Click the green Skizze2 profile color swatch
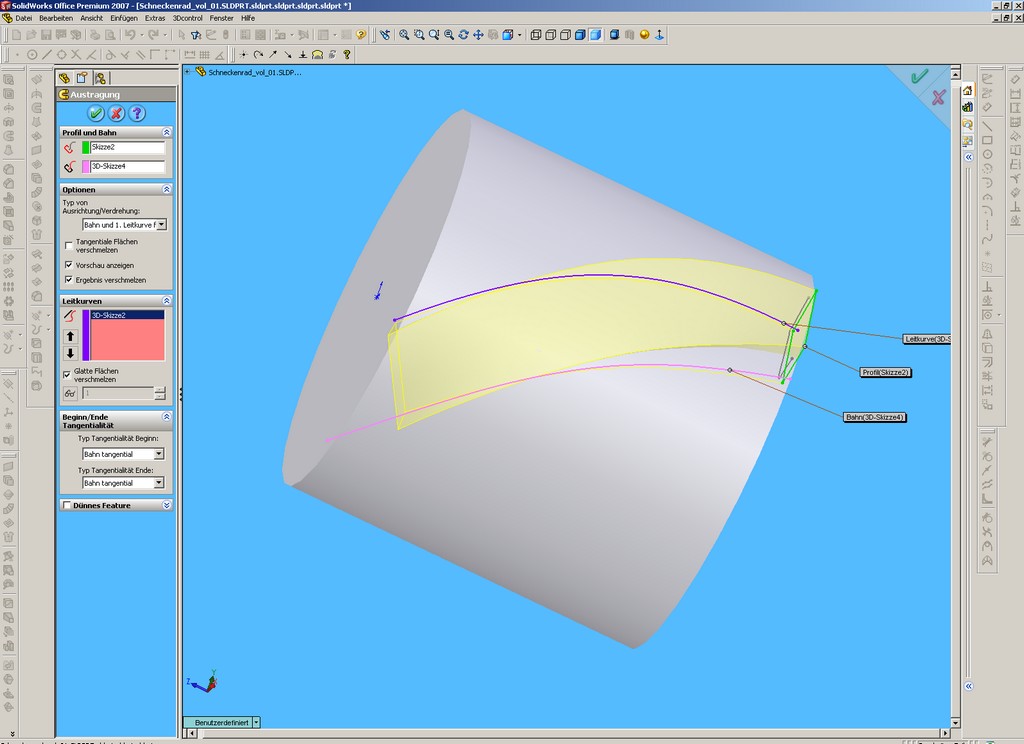Screen dimensions: 1024x744 coord(86,147)
